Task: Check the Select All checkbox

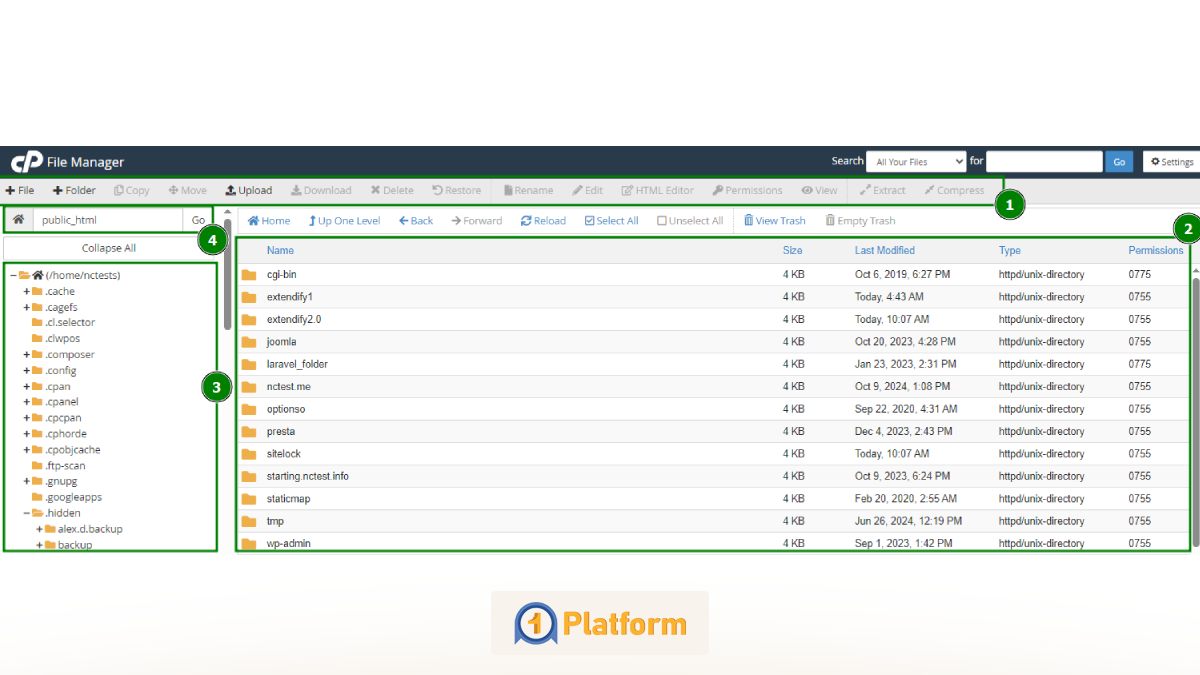Action: click(588, 220)
